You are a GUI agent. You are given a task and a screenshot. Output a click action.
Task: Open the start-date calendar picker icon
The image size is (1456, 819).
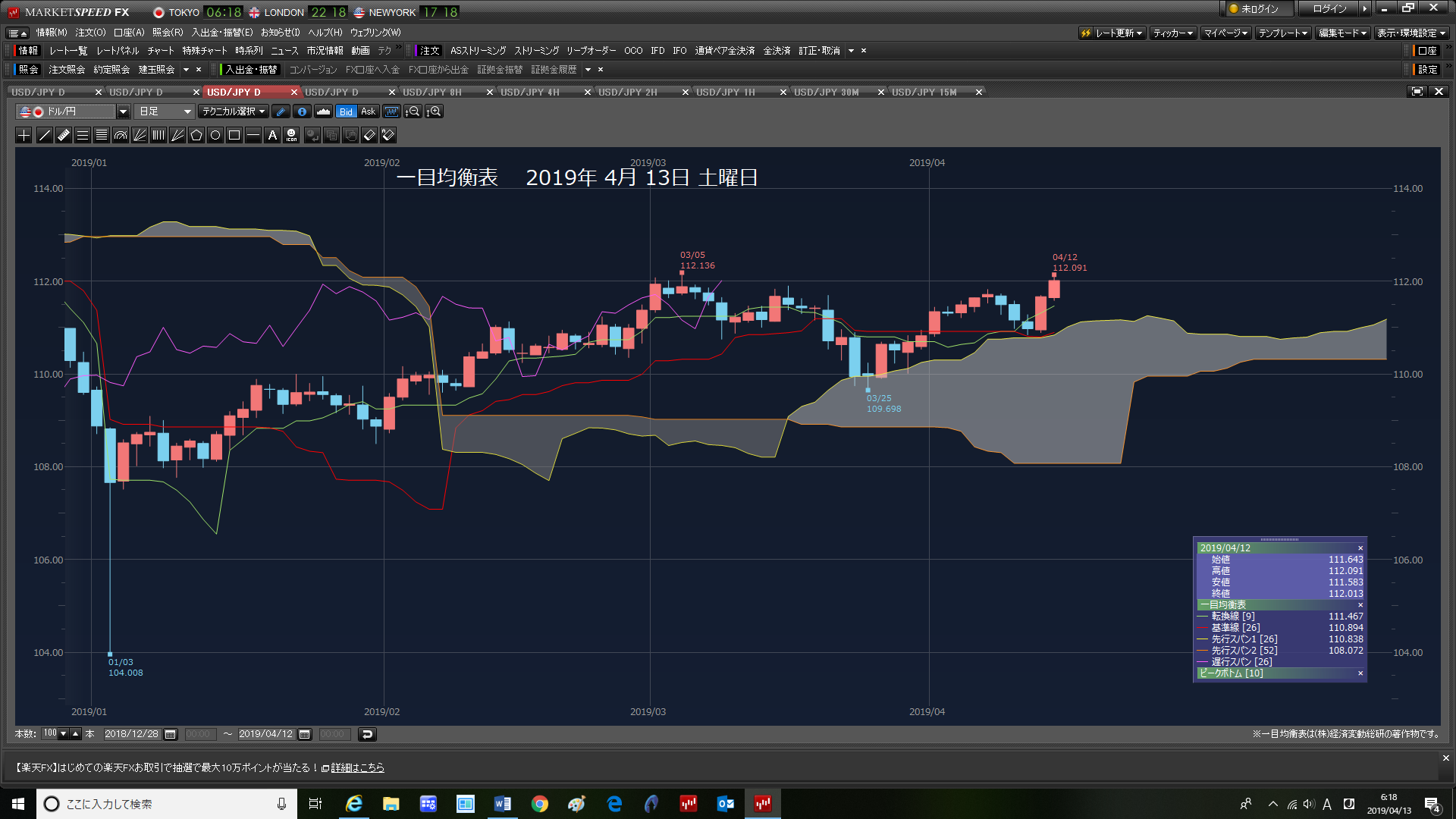pos(171,734)
